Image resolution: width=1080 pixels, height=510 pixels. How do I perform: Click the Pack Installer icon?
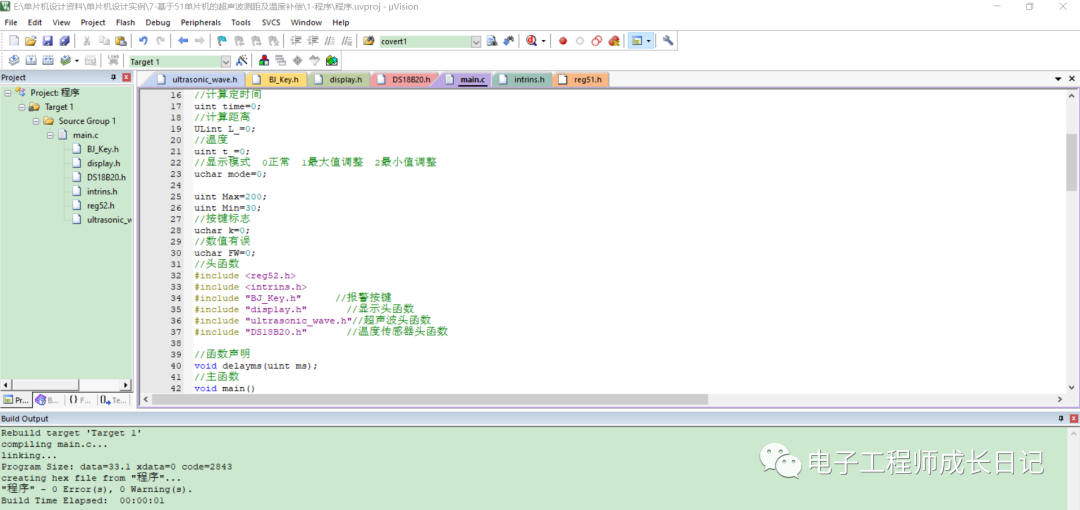coord(332,61)
